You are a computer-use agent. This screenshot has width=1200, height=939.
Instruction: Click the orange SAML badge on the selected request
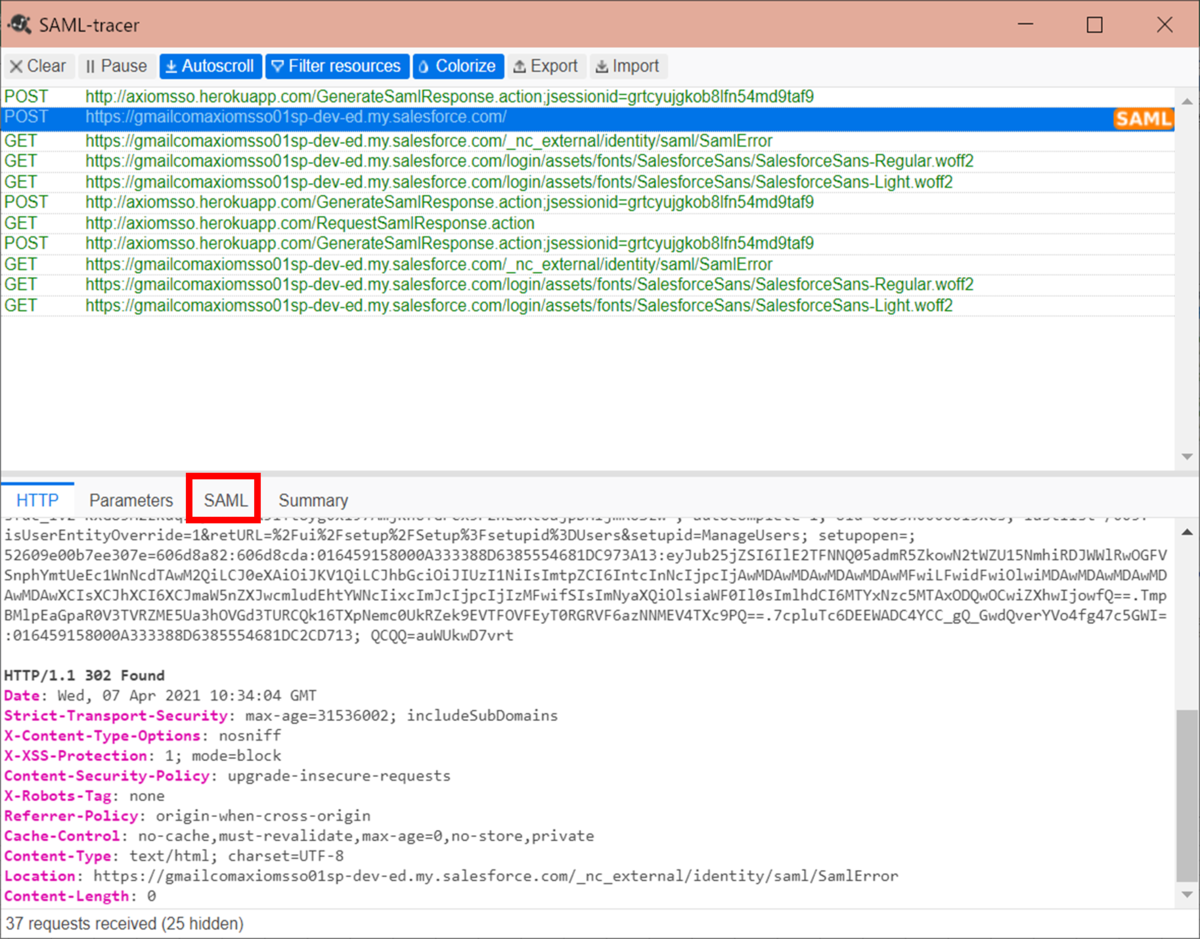[1143, 120]
